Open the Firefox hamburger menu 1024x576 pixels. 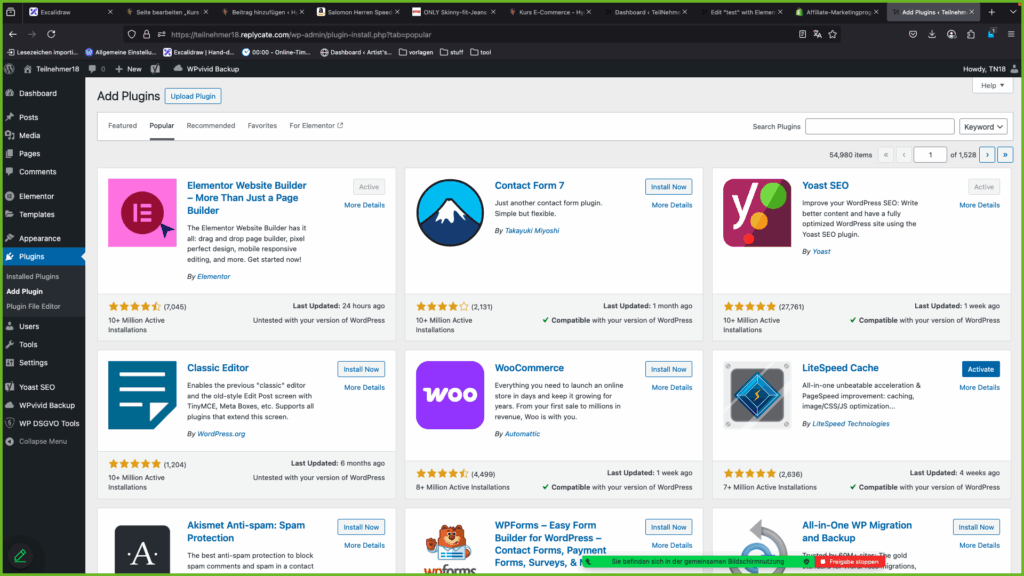[1011, 35]
